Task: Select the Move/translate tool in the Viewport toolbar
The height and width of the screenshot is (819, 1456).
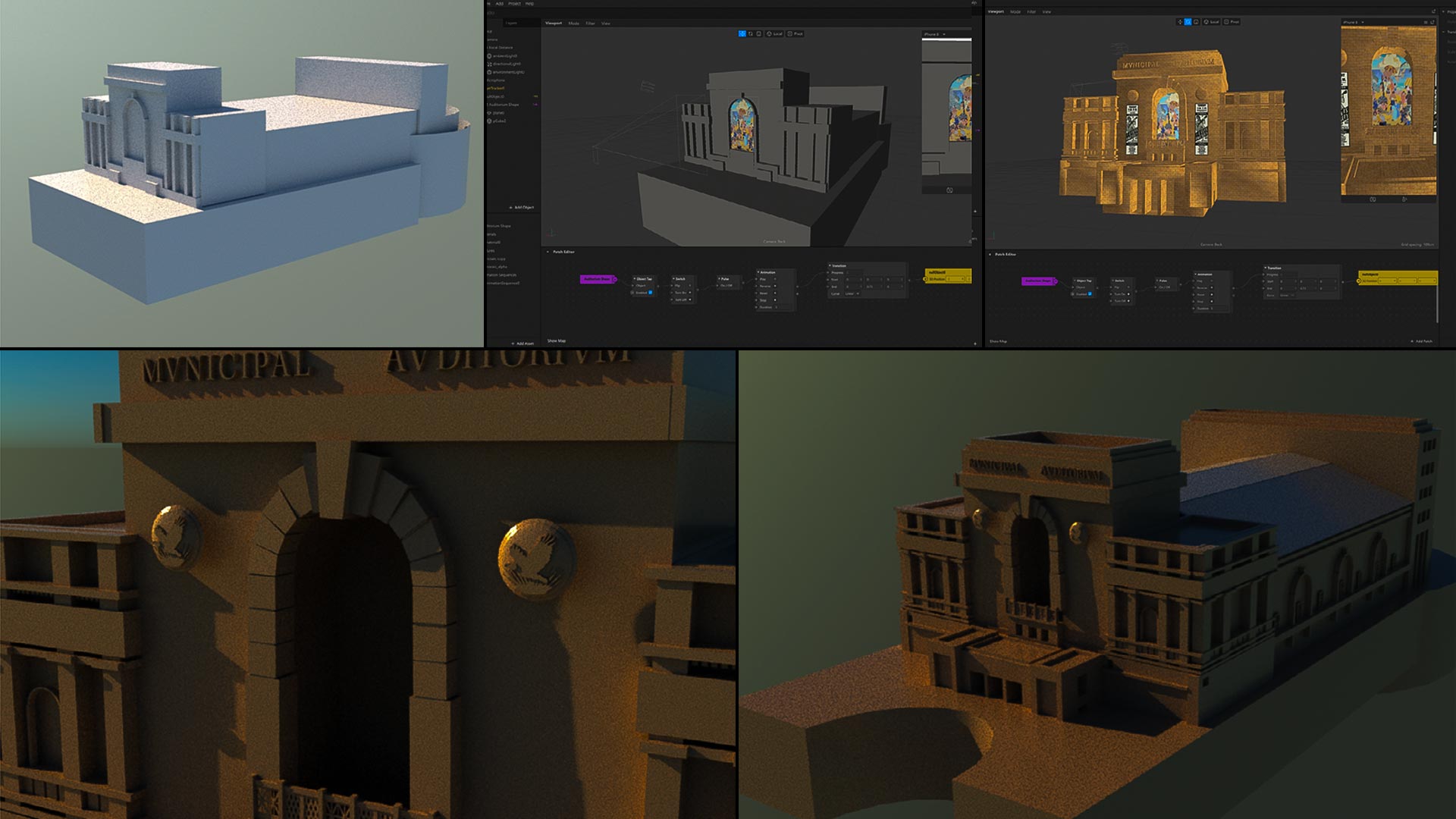Action: [x=742, y=33]
